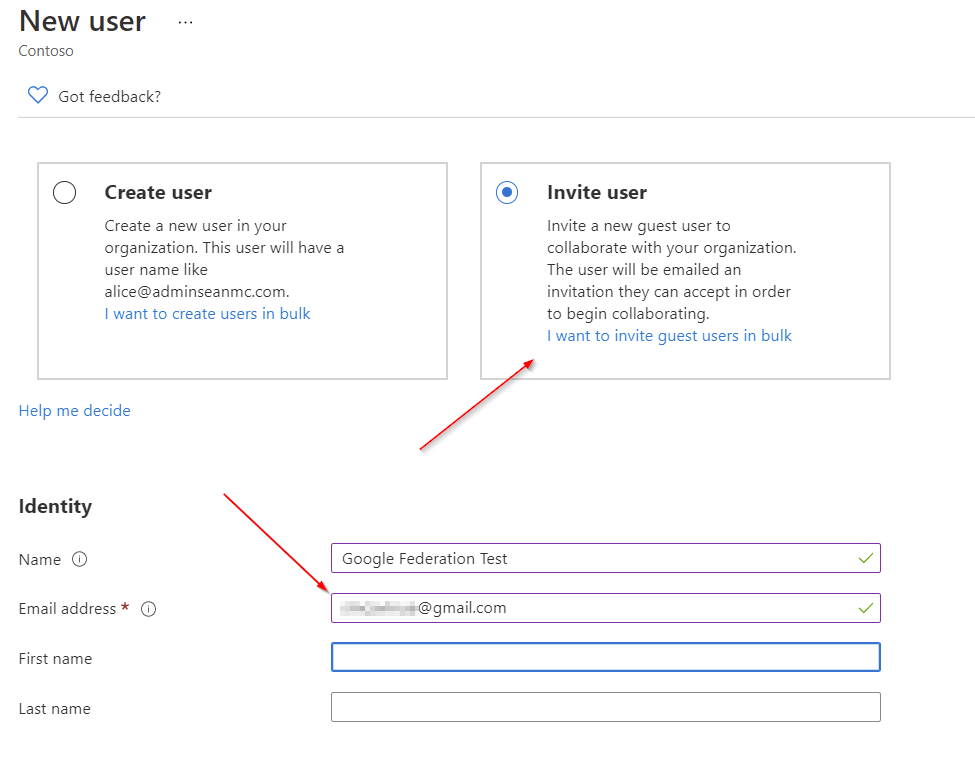Open 'I want to create users in bulk'
This screenshot has height=772, width=975.
pos(207,314)
